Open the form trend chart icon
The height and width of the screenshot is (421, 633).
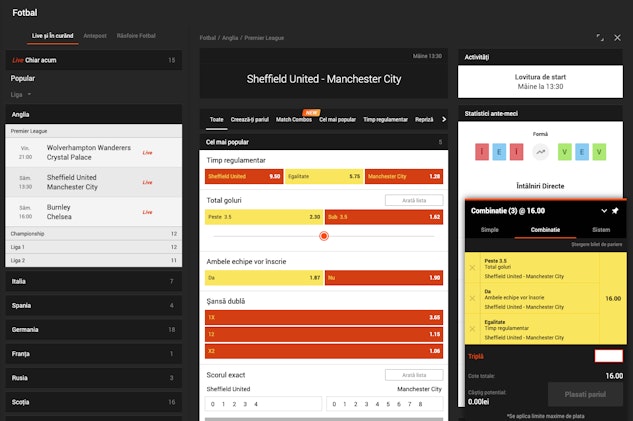pos(540,153)
